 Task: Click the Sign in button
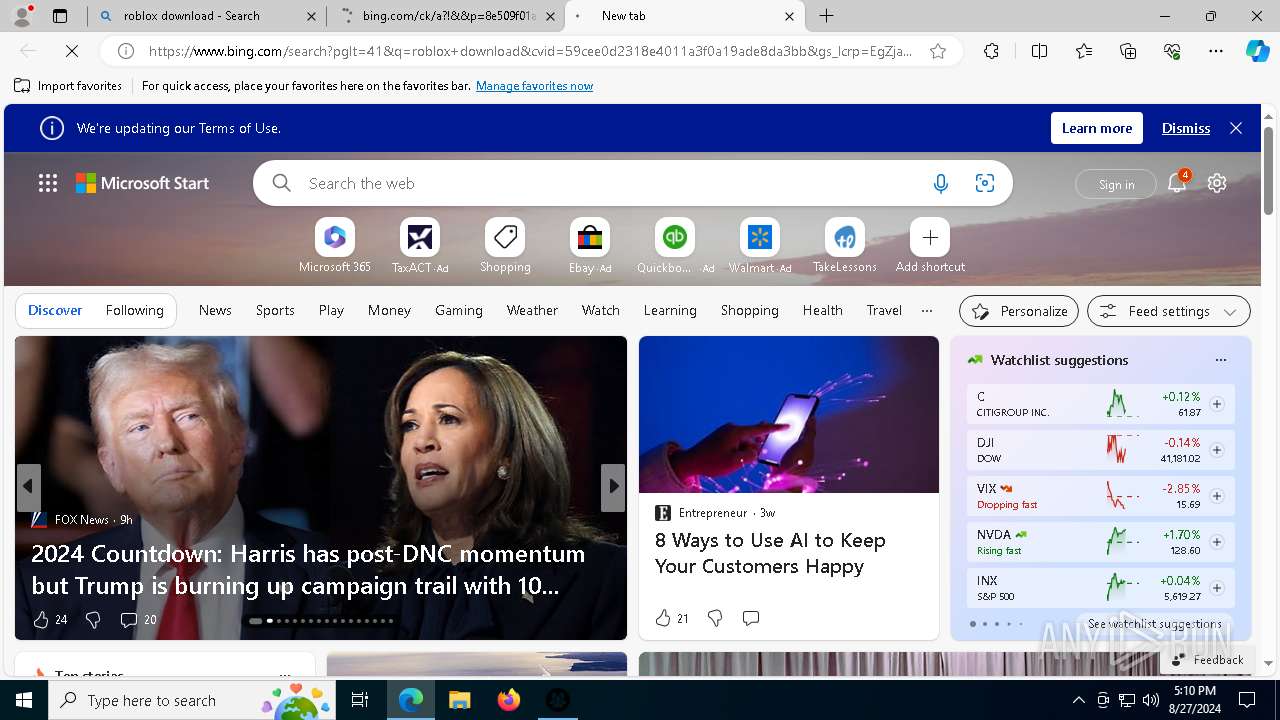pyautogui.click(x=1116, y=184)
